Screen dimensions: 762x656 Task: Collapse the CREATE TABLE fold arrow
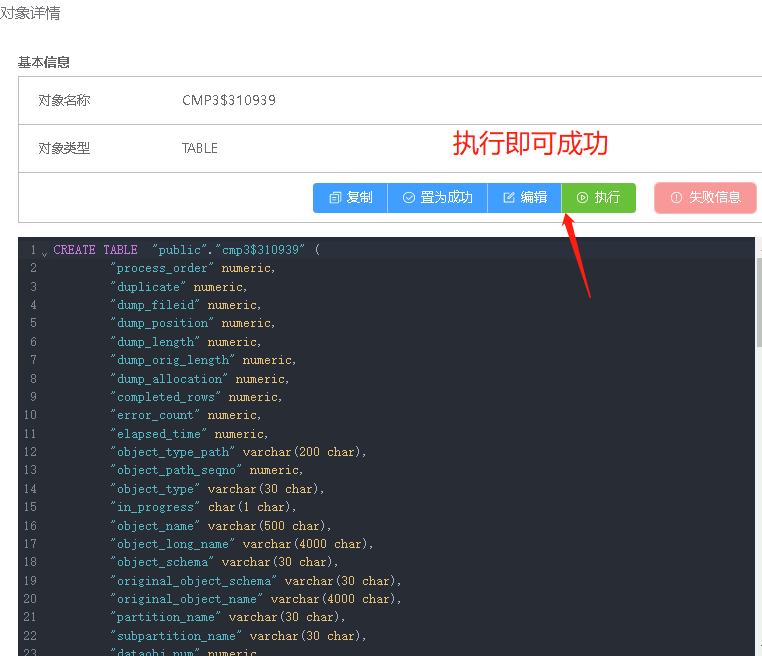(x=44, y=253)
